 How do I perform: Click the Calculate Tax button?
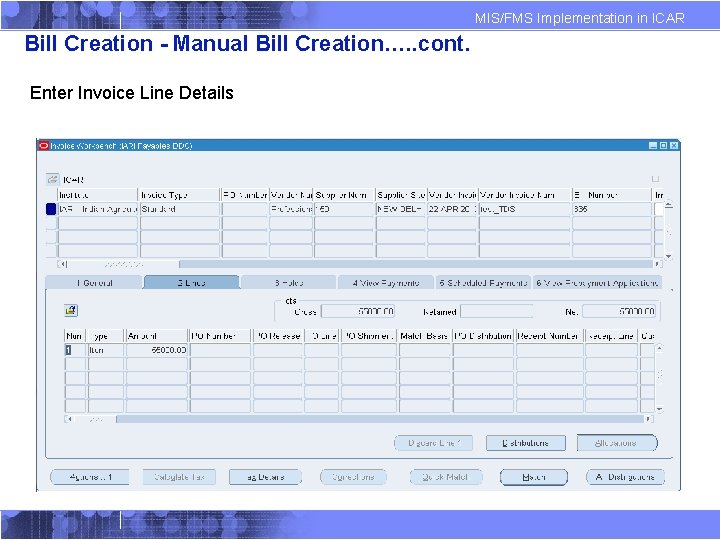pos(179,477)
